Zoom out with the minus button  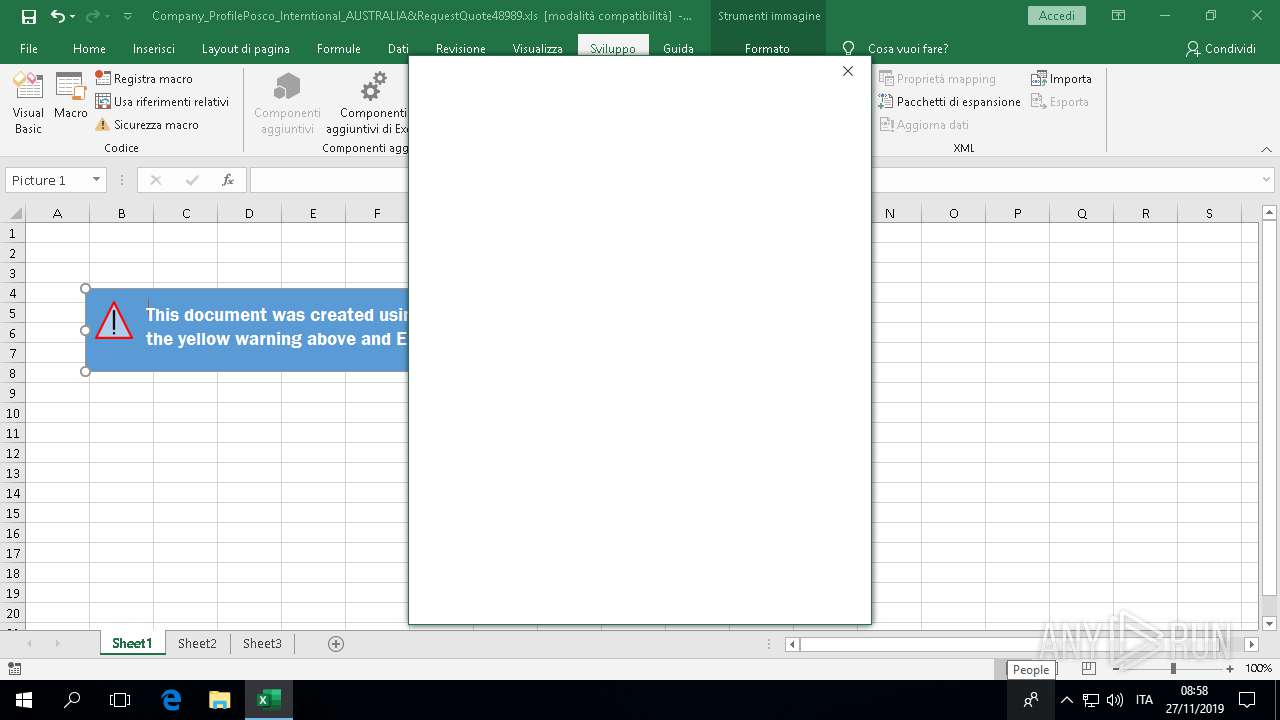pos(1116,669)
